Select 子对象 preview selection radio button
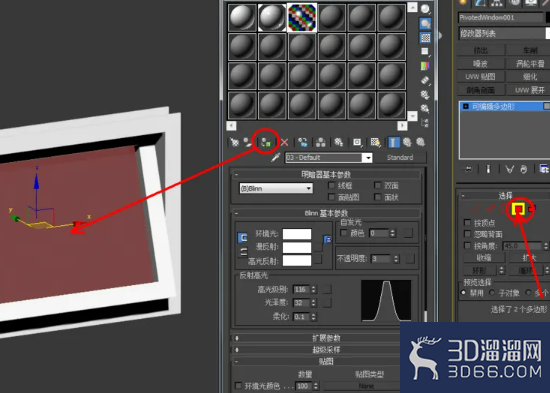This screenshot has height=393, width=550. [492, 292]
